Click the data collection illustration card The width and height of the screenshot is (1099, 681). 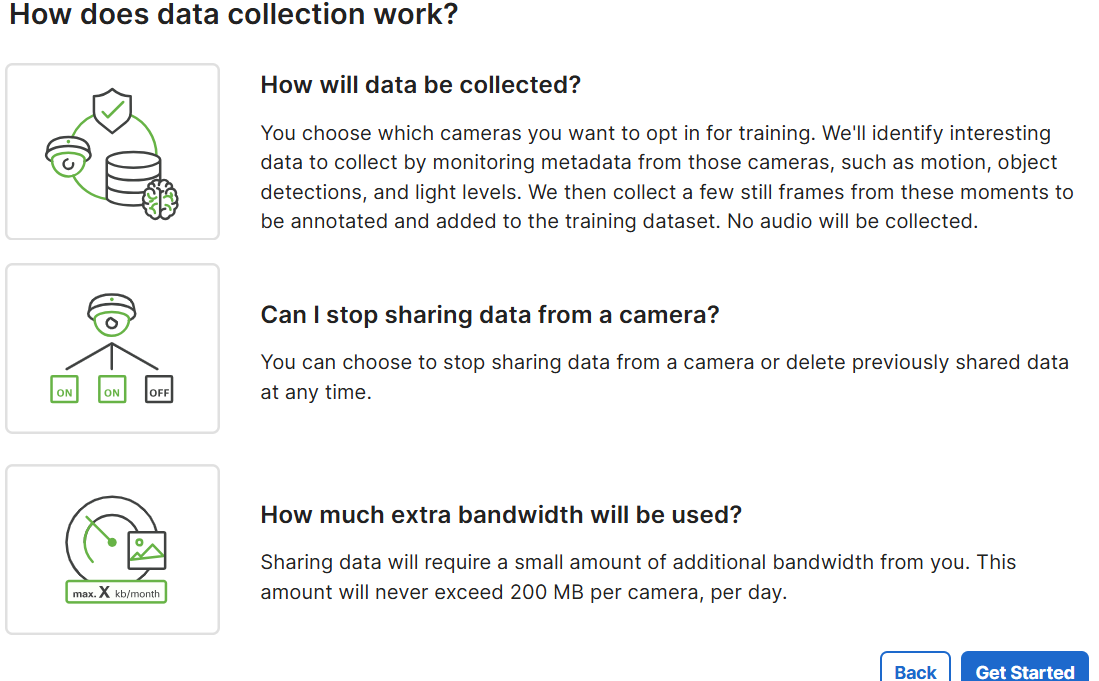click(112, 151)
